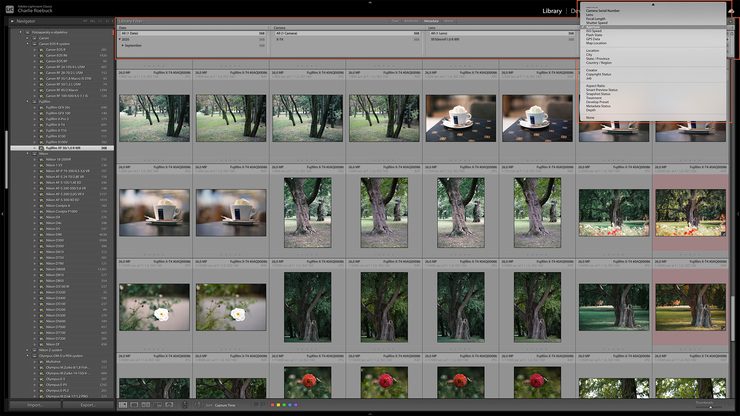Choose None at bottom of menu
The image size is (740, 416).
(590, 118)
